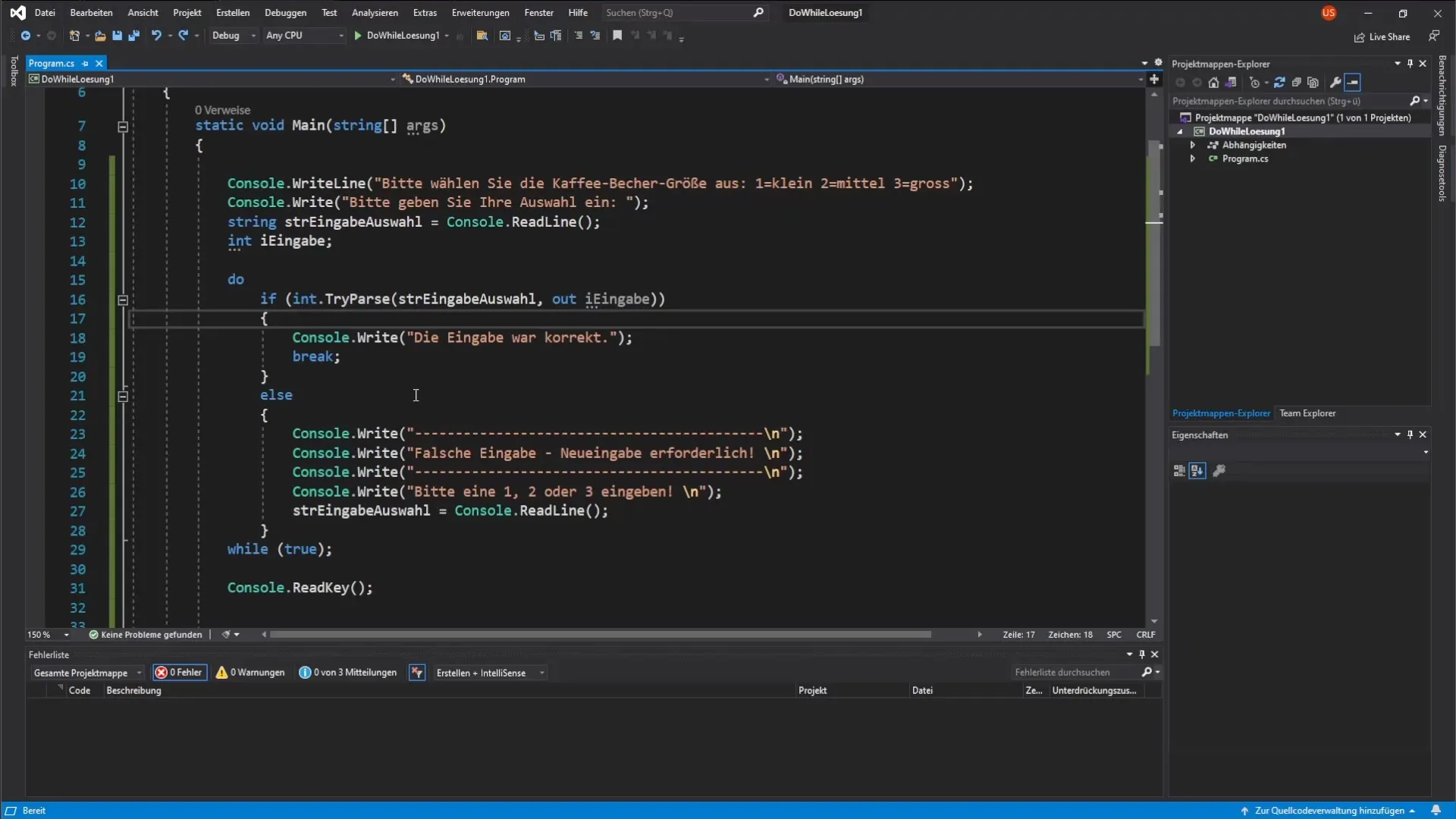Click the pending changes filter clock icon
This screenshot has height=819, width=1456.
coord(1254,83)
